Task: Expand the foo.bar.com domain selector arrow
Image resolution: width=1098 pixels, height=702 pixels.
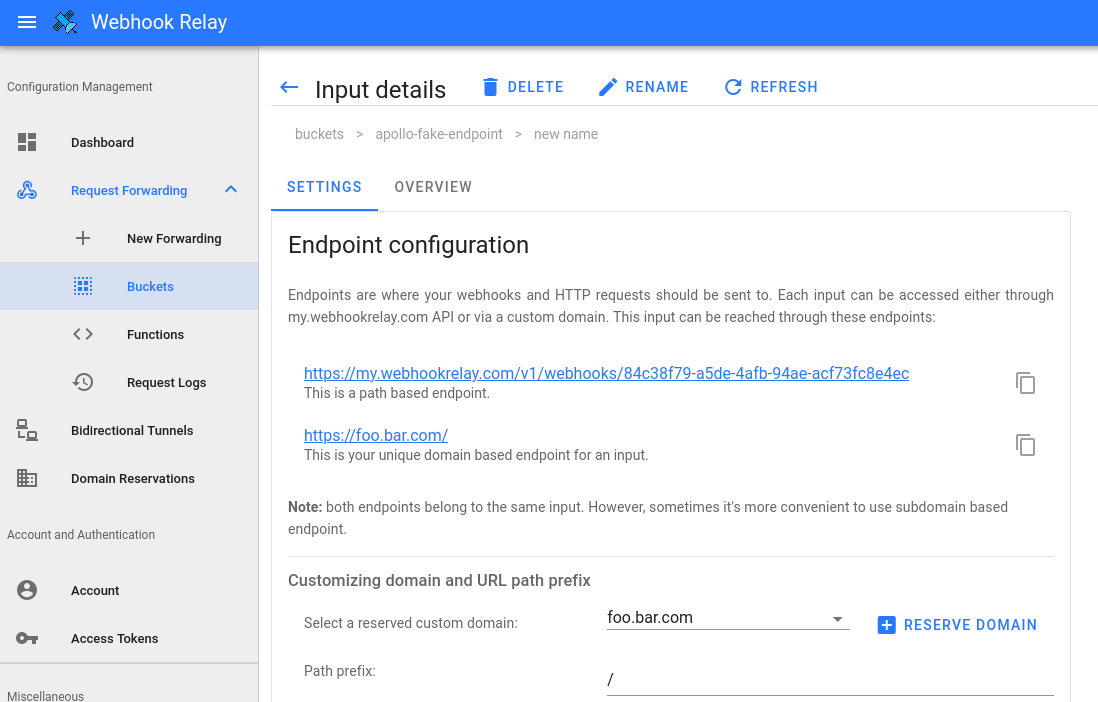Action: click(x=838, y=618)
